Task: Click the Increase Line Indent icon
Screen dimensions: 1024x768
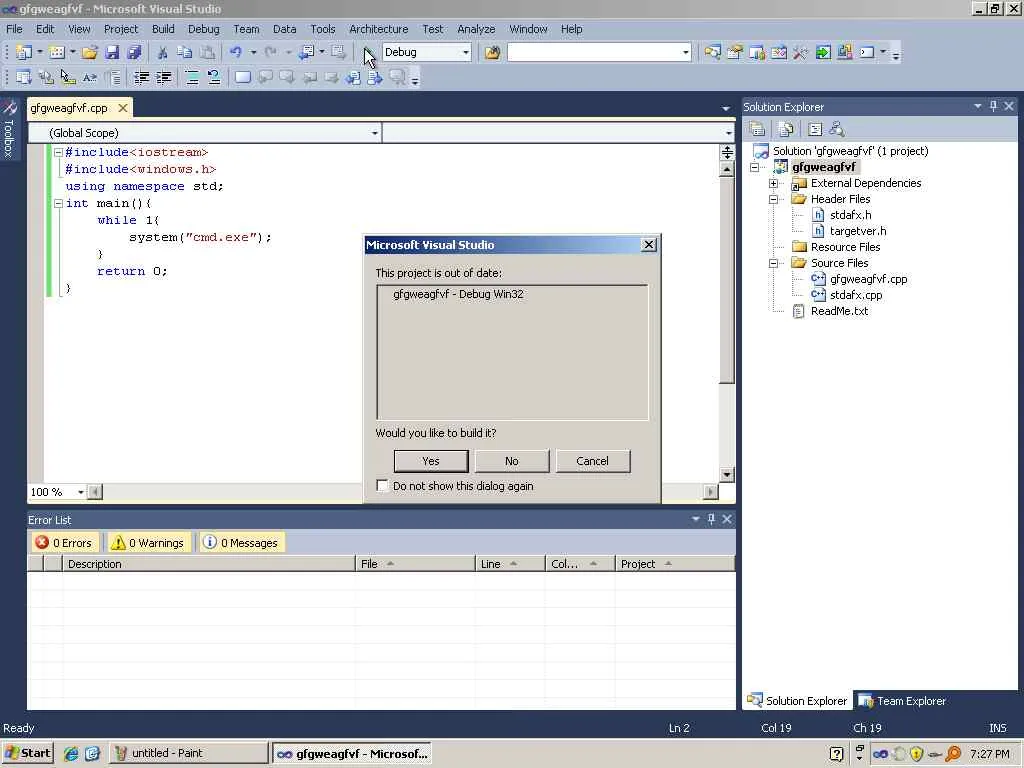Action: click(163, 78)
